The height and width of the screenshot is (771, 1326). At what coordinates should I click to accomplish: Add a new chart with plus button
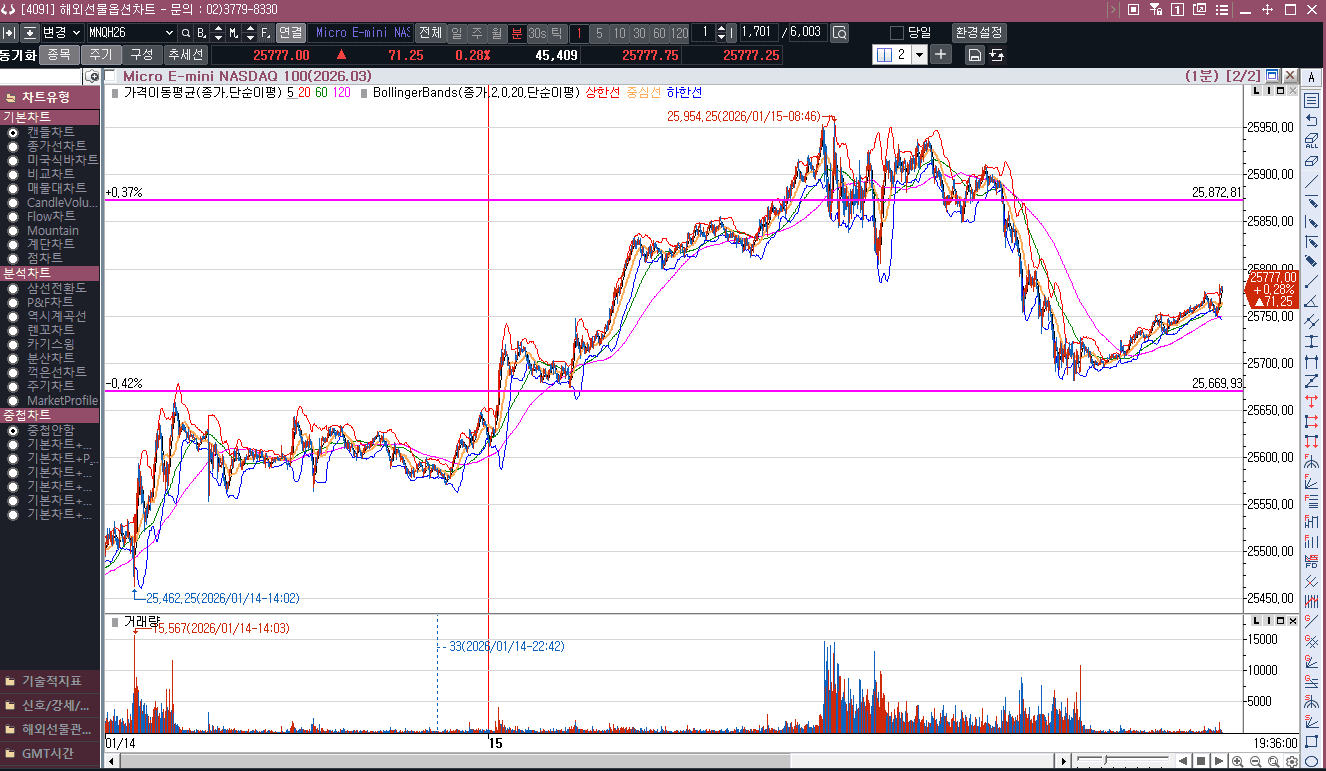(940, 54)
